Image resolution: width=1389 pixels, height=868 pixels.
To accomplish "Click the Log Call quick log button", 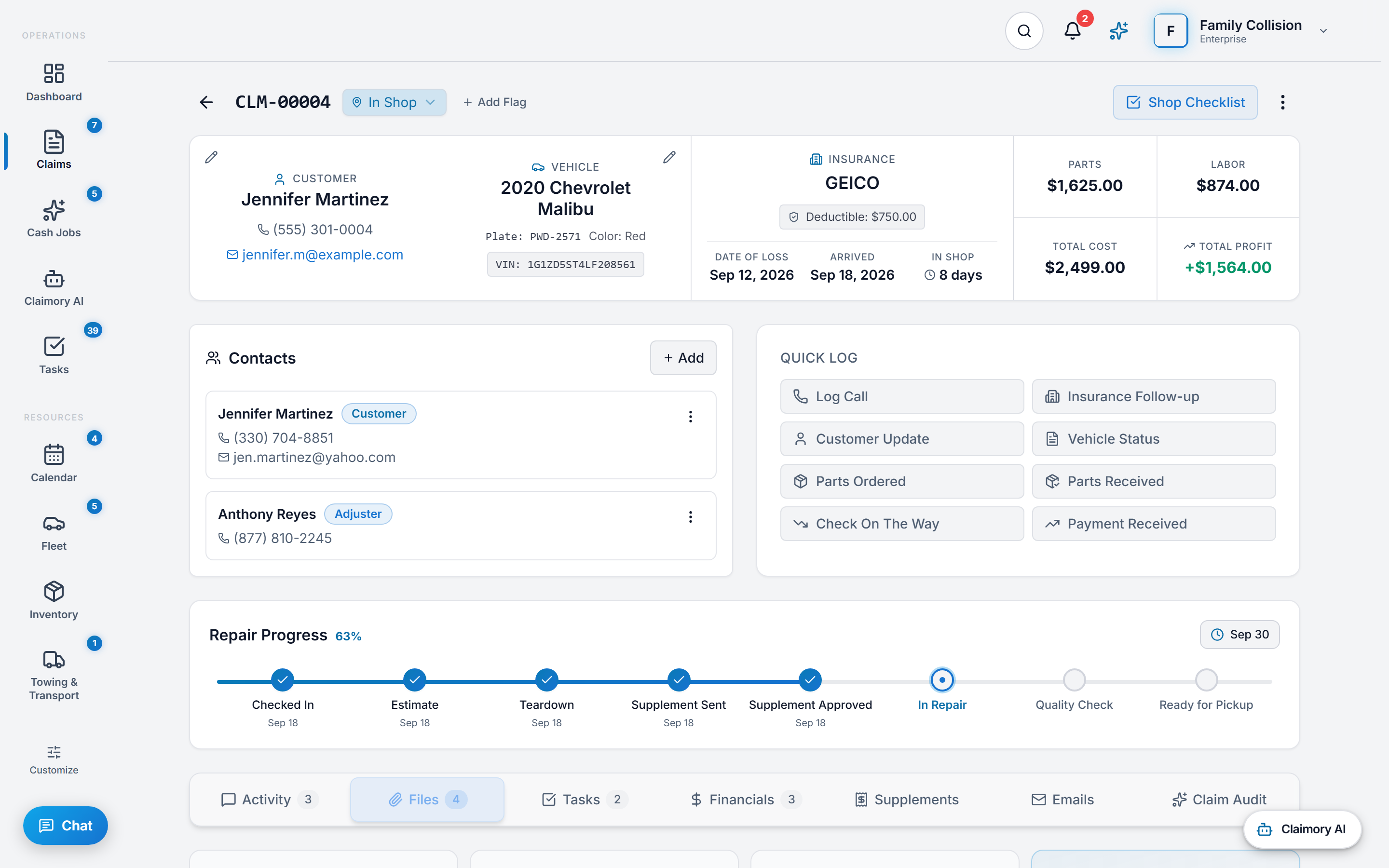I will click(x=902, y=396).
